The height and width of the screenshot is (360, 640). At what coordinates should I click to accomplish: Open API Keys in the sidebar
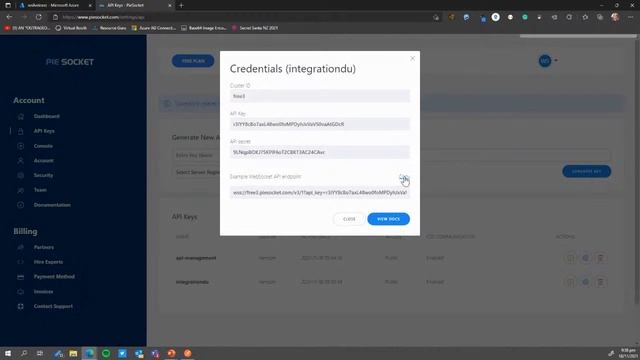click(44, 131)
